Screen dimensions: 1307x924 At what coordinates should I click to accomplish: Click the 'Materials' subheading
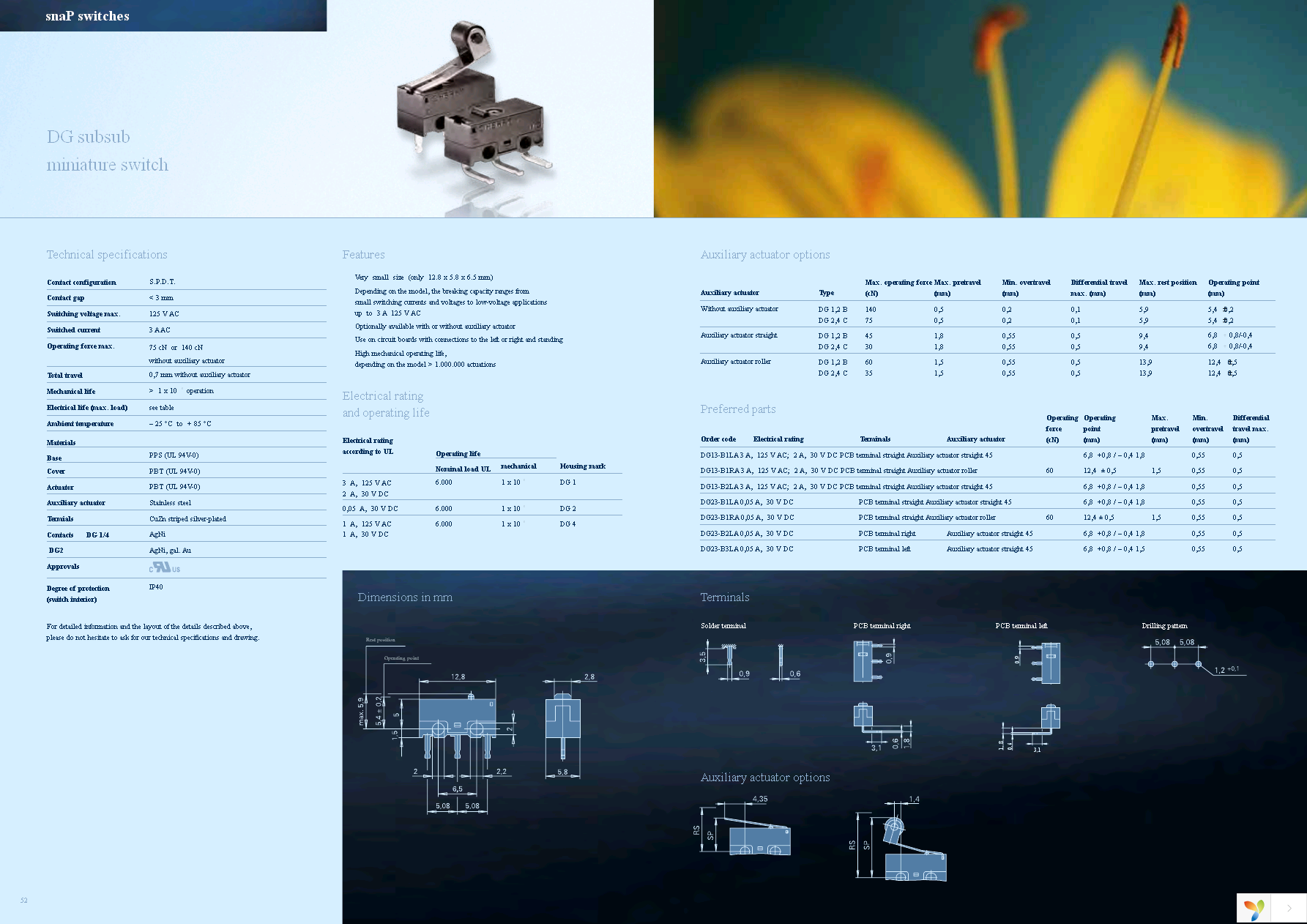61,443
